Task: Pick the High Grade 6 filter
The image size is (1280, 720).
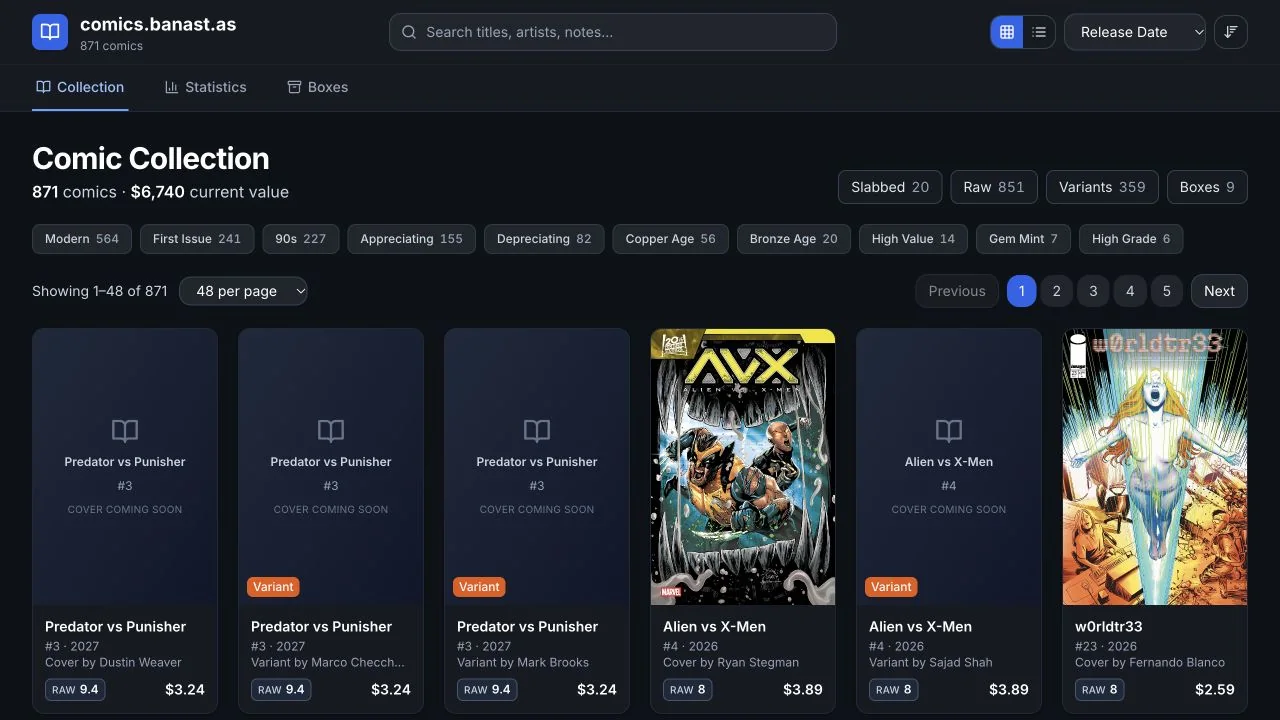Action: click(1131, 239)
